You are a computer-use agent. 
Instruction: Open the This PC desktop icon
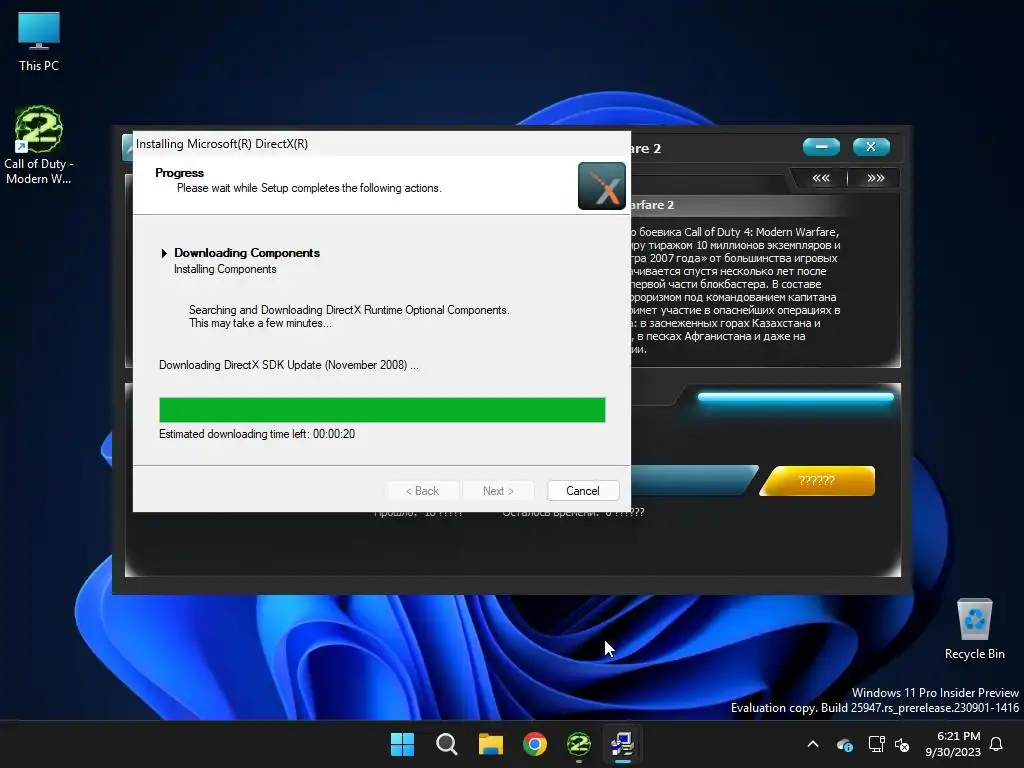coord(39,42)
